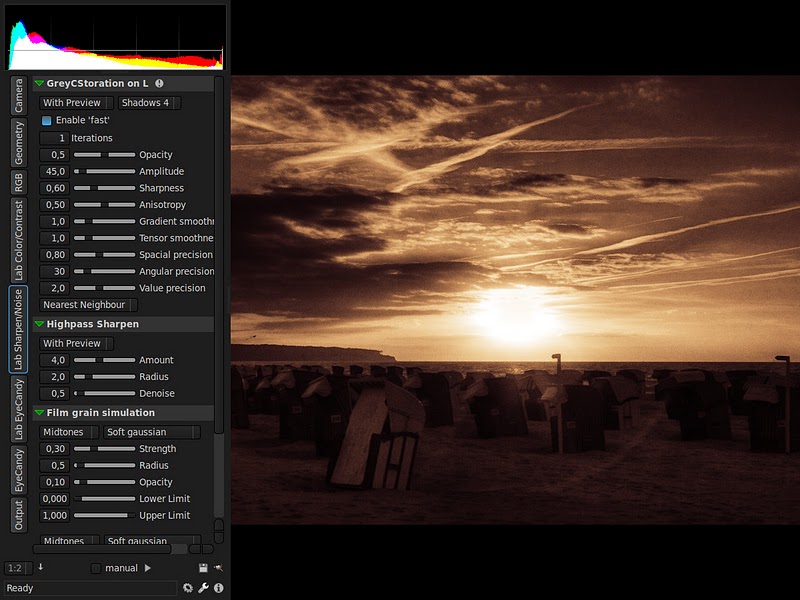Click the pin icon beside the save icon

[x=218, y=568]
